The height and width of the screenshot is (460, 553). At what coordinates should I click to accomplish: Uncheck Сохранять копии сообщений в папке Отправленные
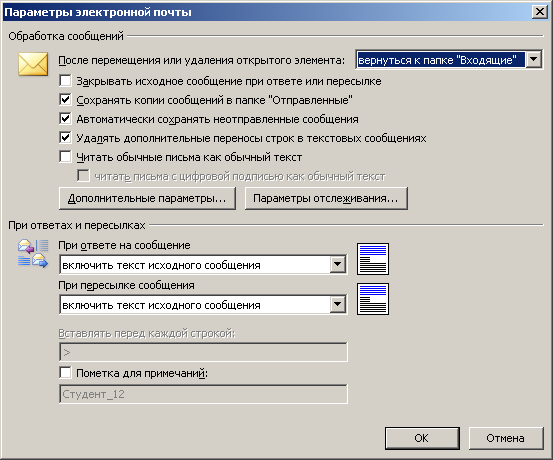66,100
